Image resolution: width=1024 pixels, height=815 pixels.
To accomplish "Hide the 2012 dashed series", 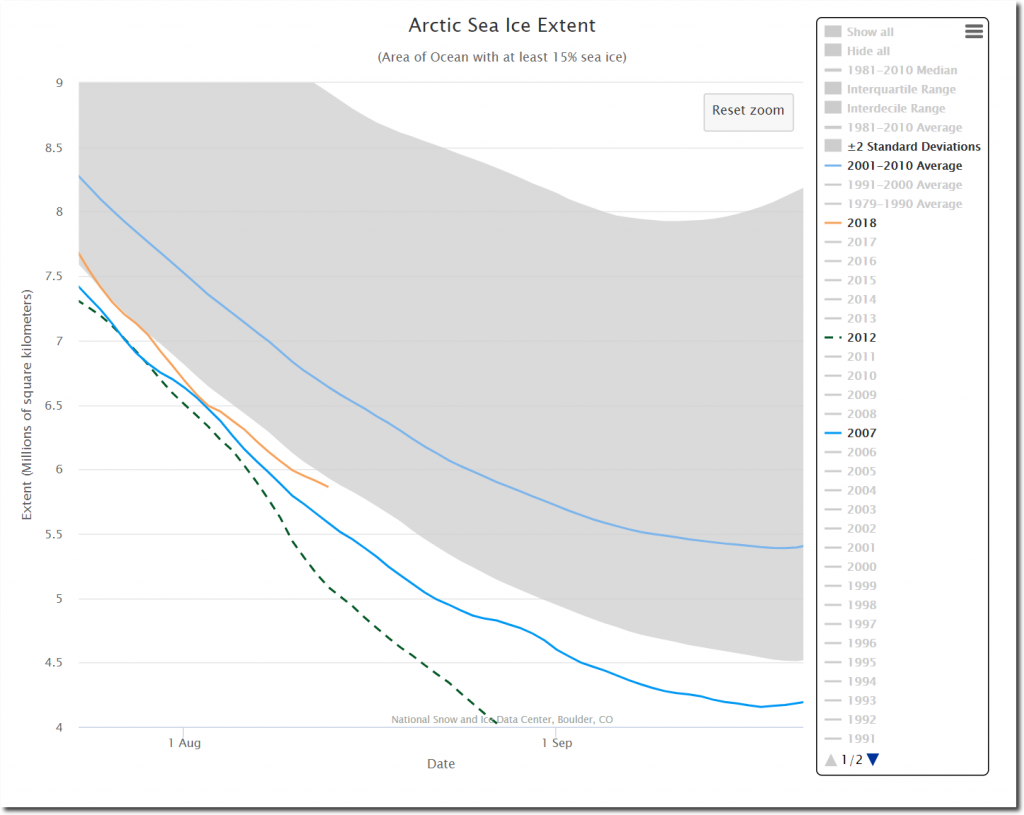I will (x=861, y=338).
